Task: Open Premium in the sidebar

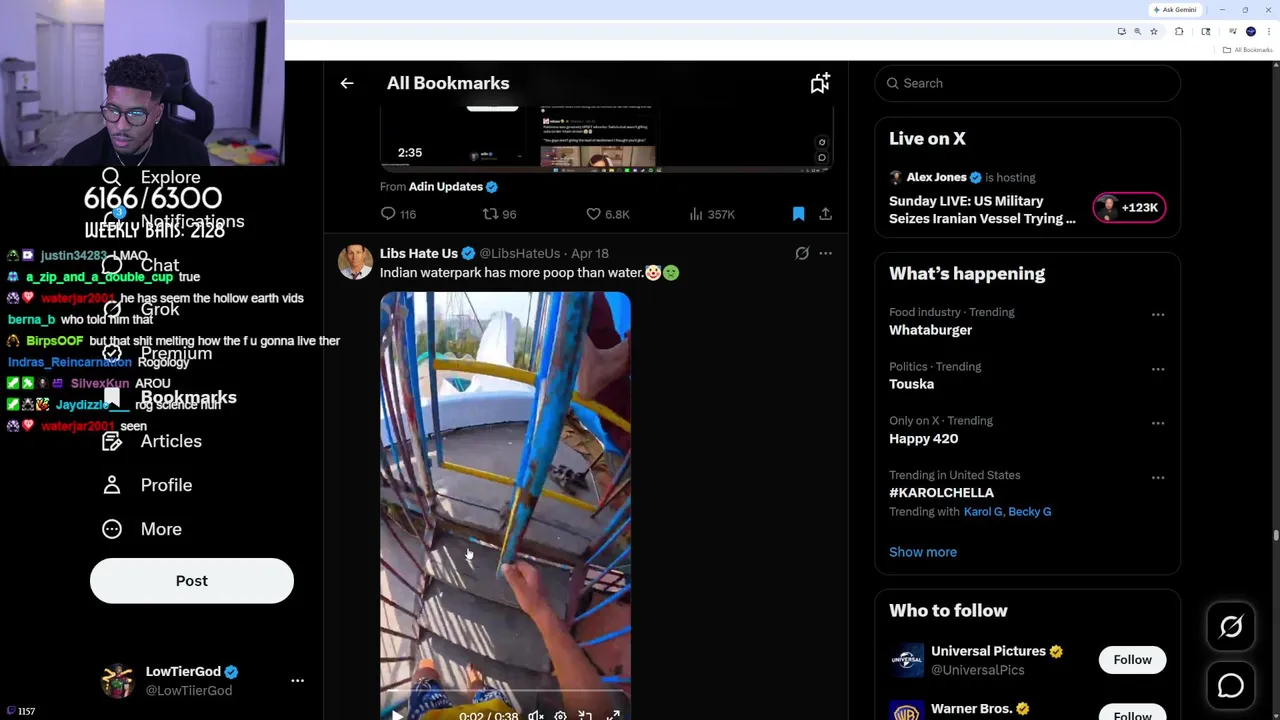Action: 158,353
